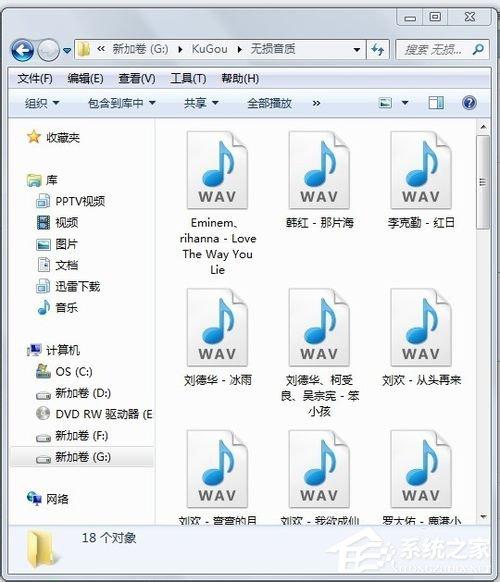Open the 共享 dropdown in toolbar

(201, 103)
